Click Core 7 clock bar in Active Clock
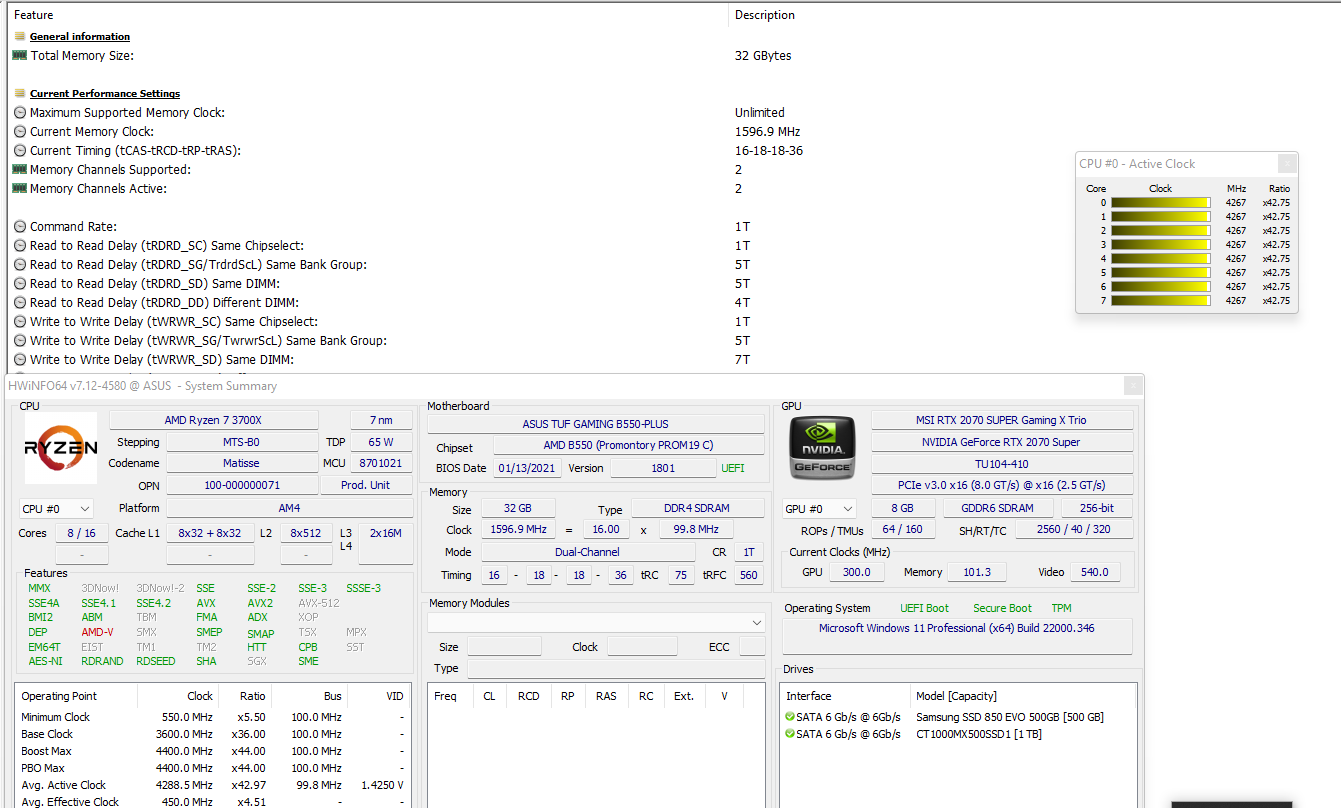The height and width of the screenshot is (808, 1341). 1160,301
